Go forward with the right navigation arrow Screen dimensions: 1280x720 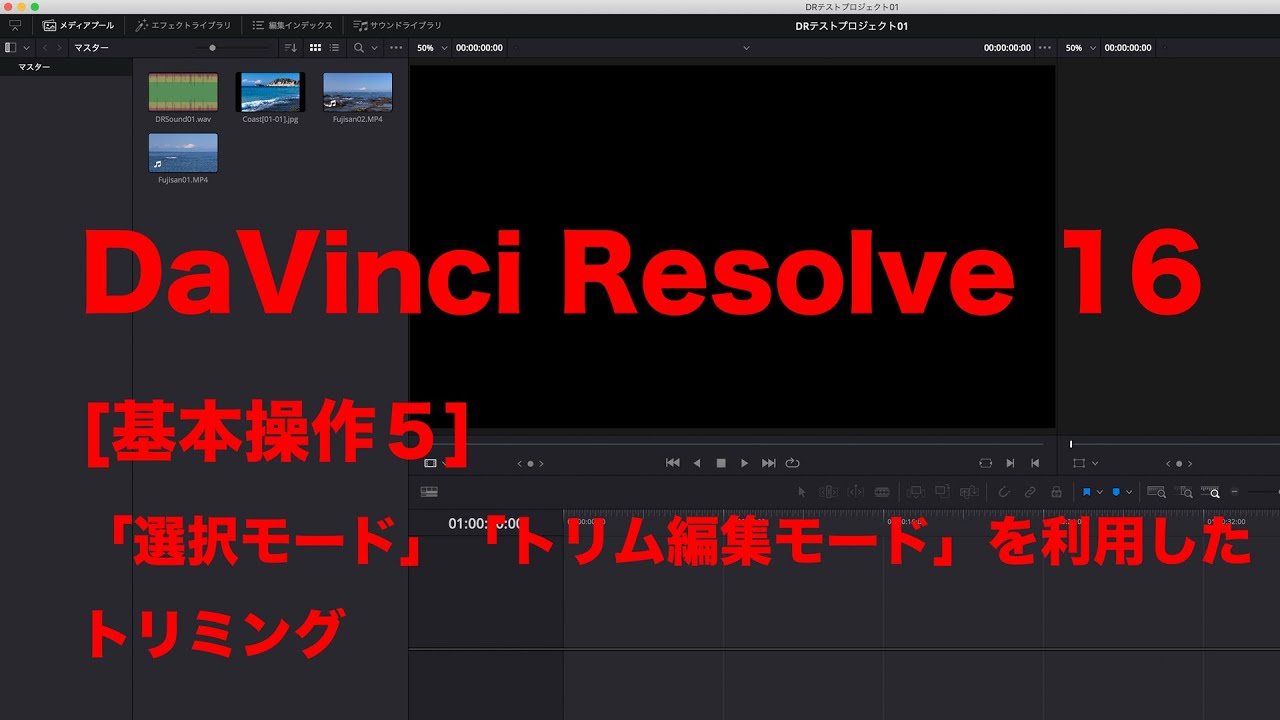pyautogui.click(x=60, y=47)
